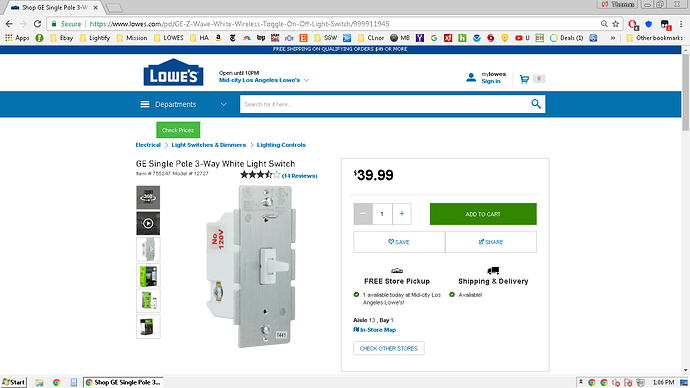Click the mylowes account person icon
690x388 pixels.
471,78
